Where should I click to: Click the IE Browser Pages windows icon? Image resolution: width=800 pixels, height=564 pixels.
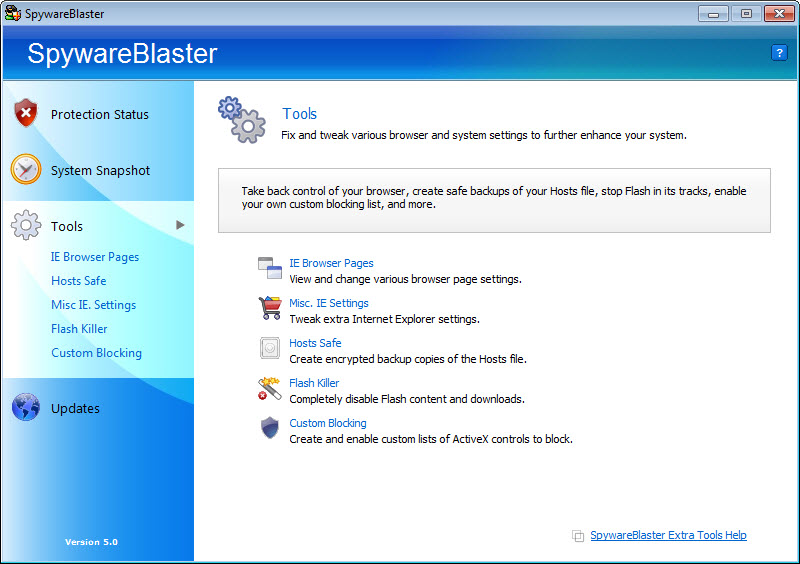point(269,268)
